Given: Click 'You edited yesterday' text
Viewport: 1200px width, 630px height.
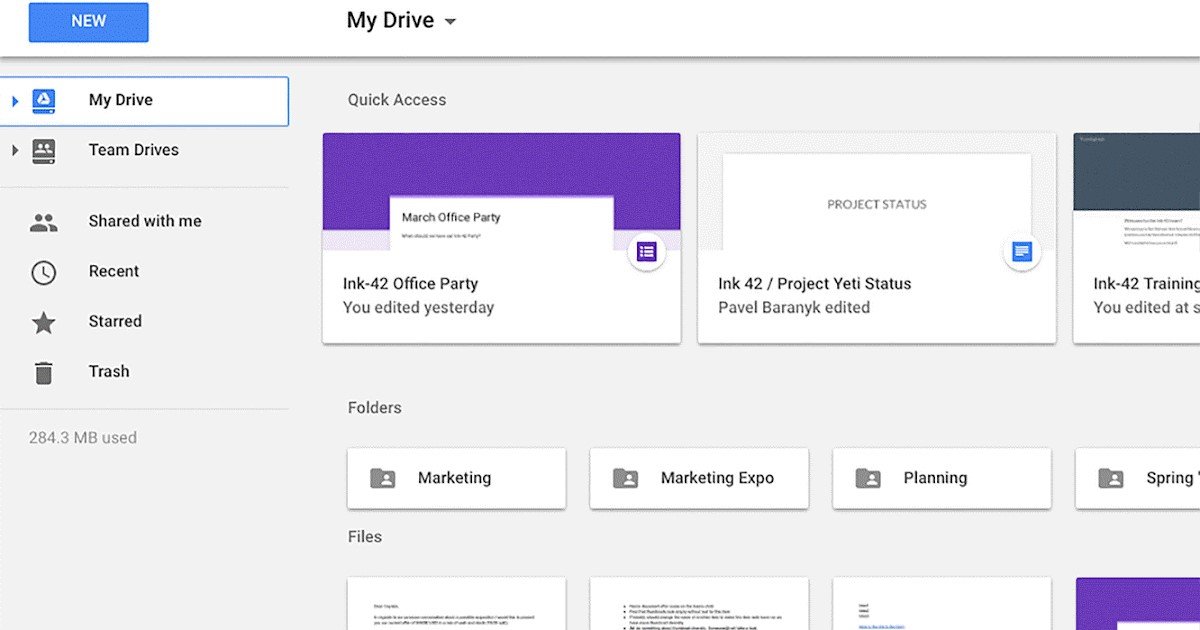Looking at the screenshot, I should point(418,308).
